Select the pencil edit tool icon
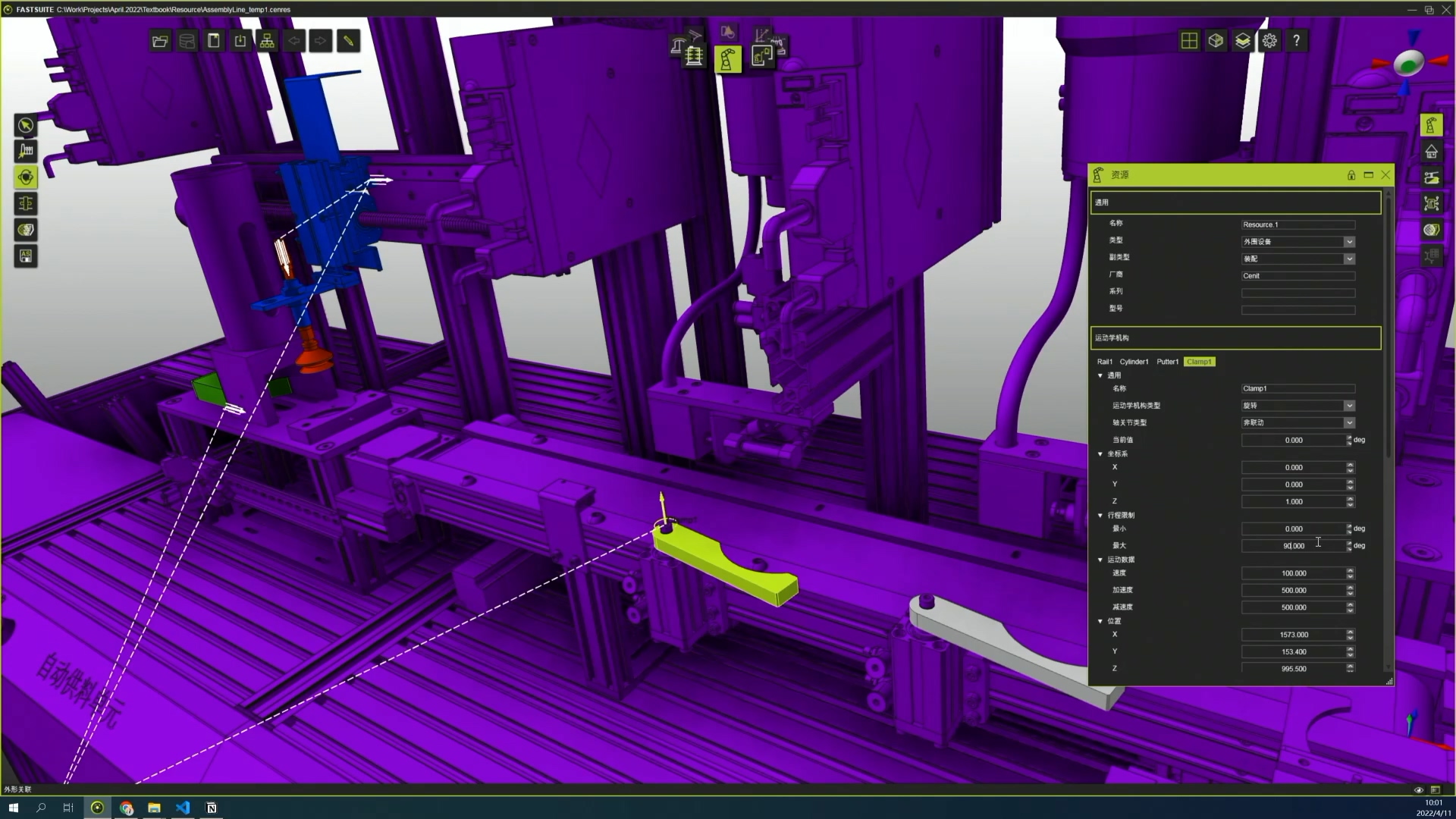 tap(348, 41)
